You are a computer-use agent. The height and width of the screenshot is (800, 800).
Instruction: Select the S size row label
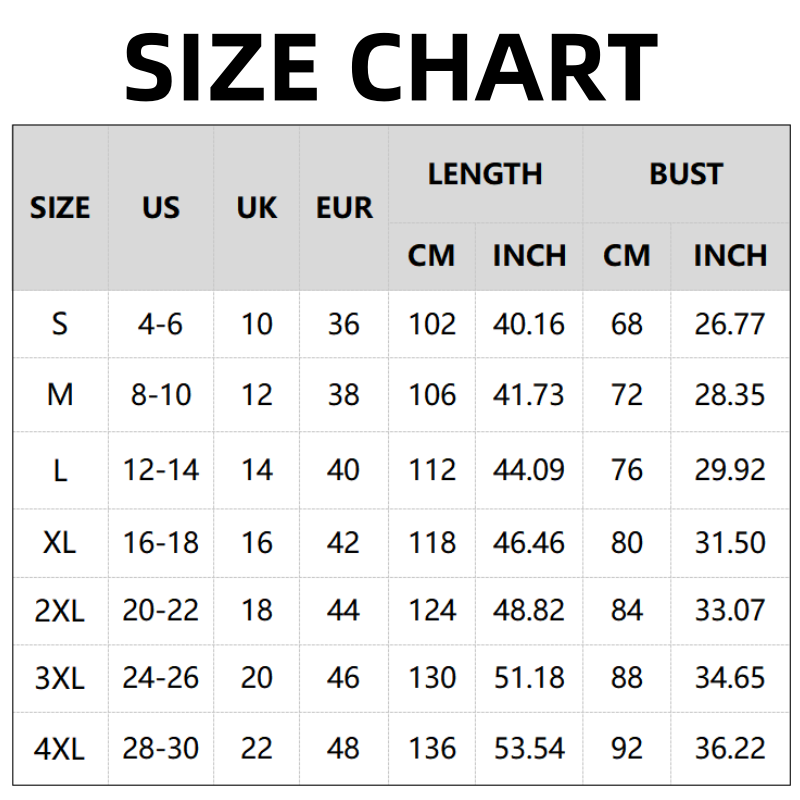(60, 324)
